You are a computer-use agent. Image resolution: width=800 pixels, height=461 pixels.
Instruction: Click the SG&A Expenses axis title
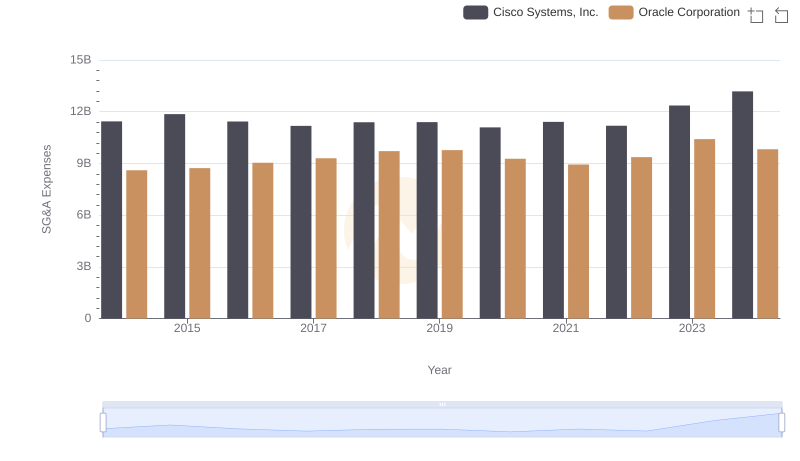point(46,189)
